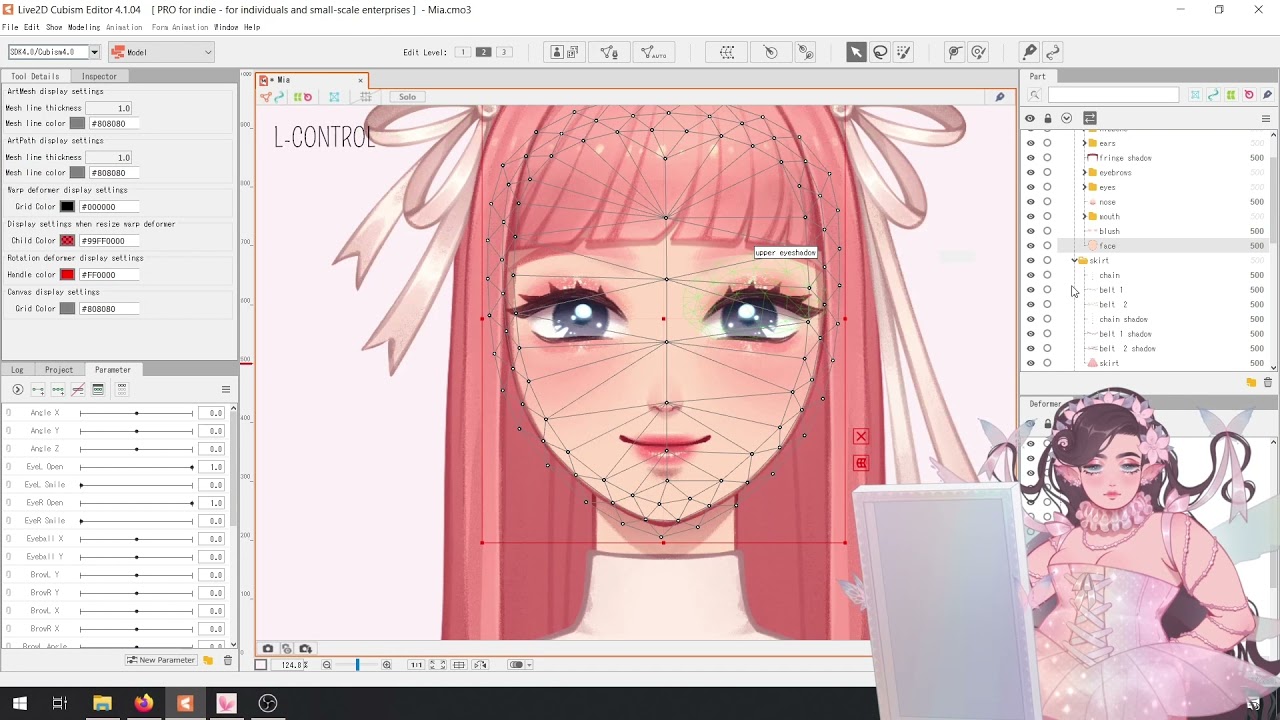Click the Warp deformer Grid Color swatch
1280x720 pixels.
[x=67, y=207]
